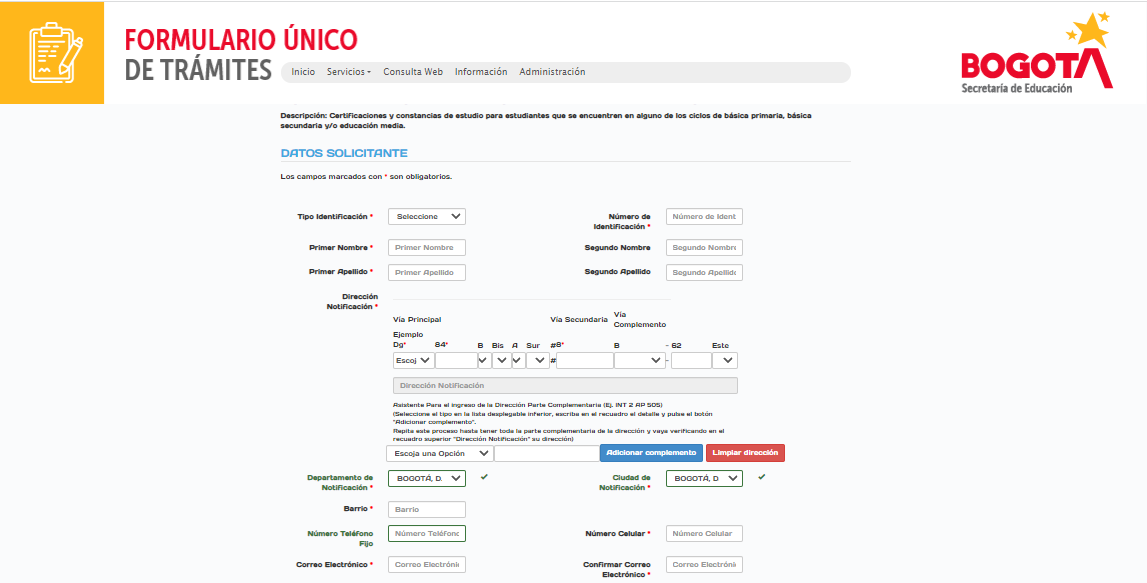Select the Número de Identificación field
The image size is (1147, 583).
pyautogui.click(x=704, y=217)
